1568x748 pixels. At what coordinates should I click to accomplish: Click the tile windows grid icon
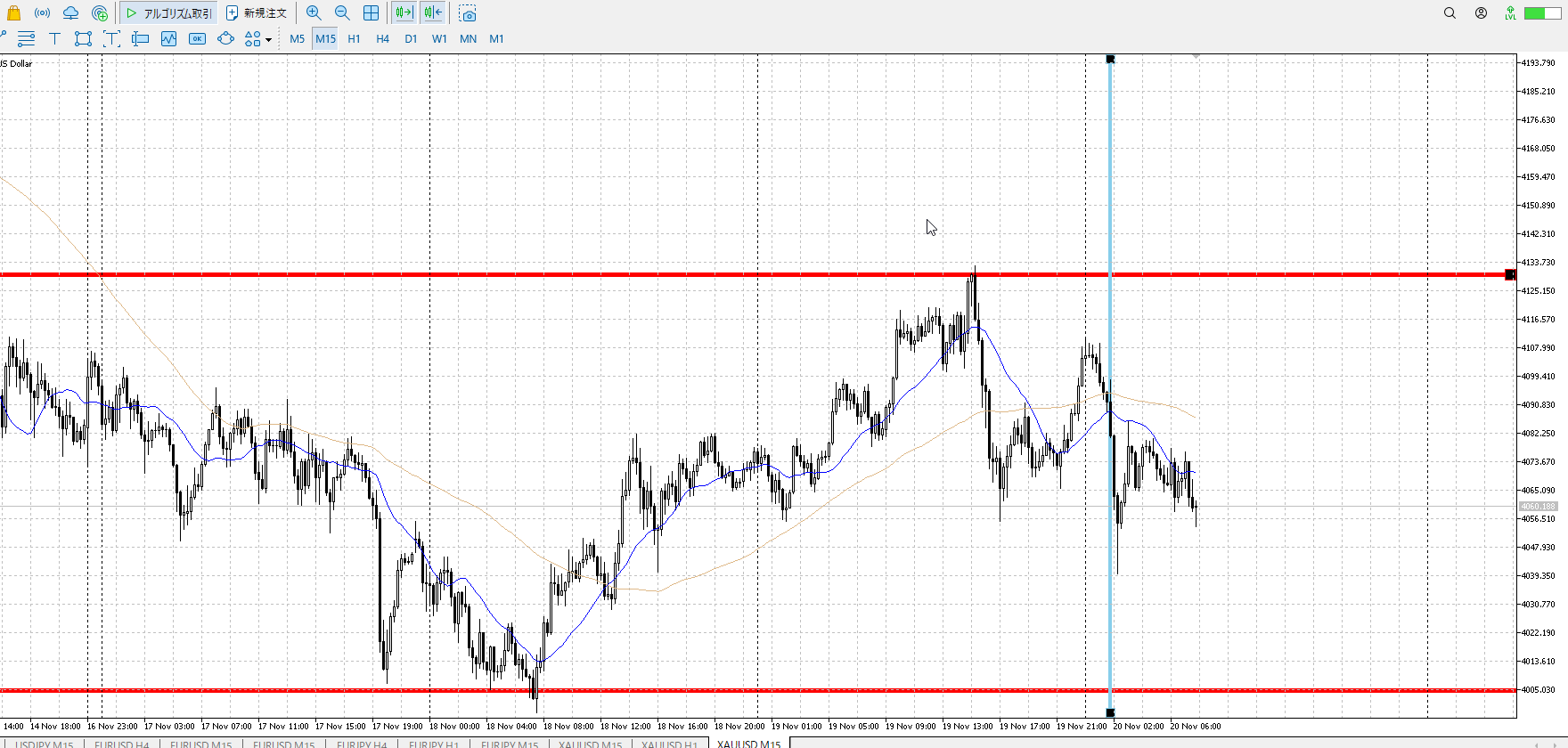click(371, 13)
